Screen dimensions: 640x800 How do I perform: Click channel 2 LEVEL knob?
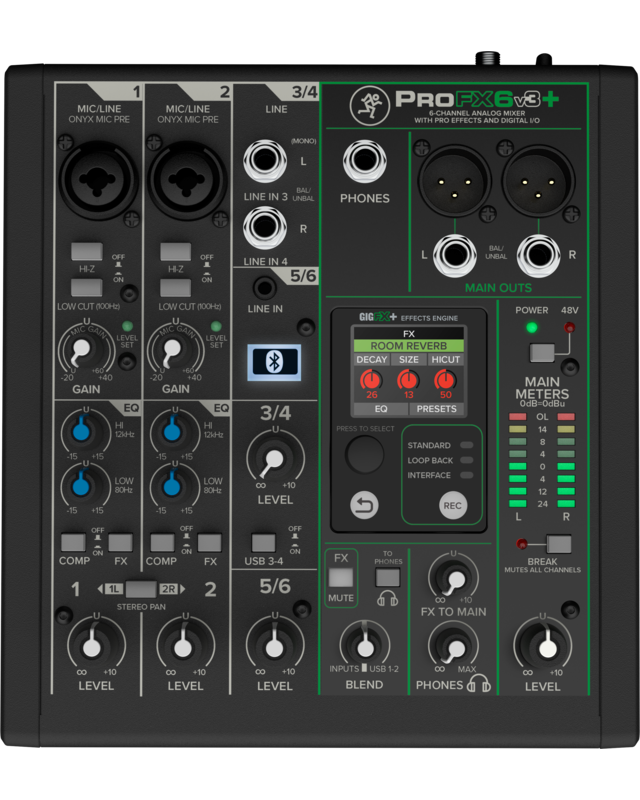[x=185, y=645]
